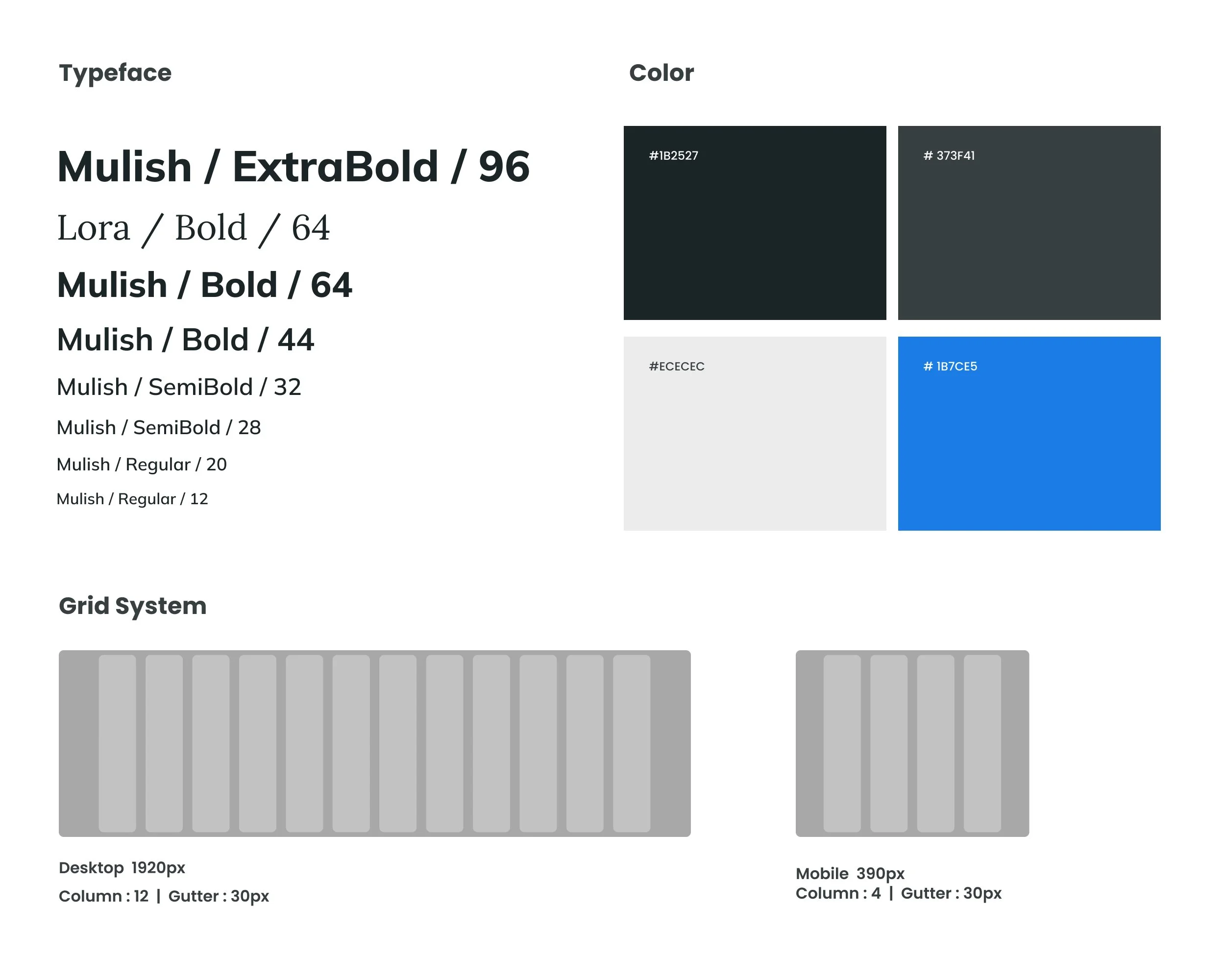Click the Mulish / Regular / 12 sample

coord(132,499)
